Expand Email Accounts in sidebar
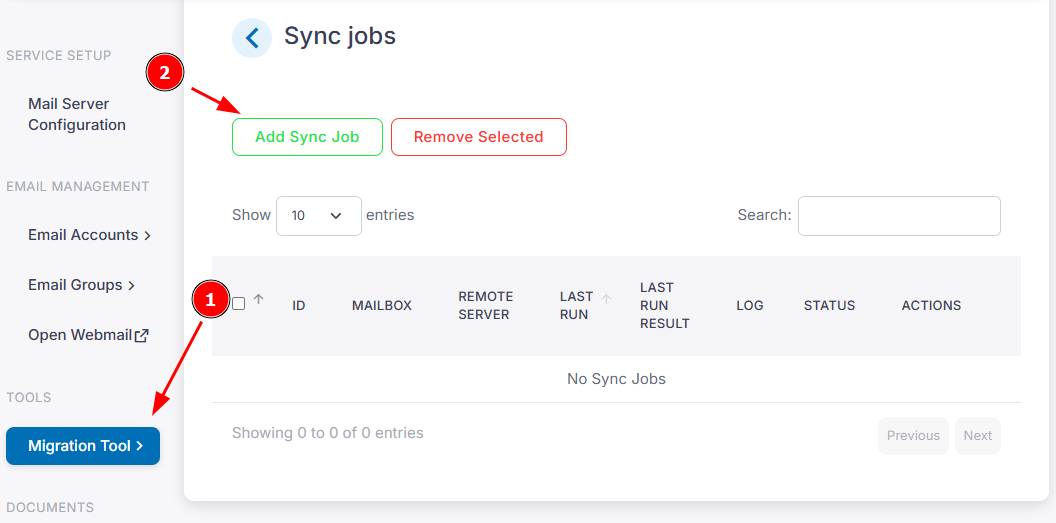Image resolution: width=1056 pixels, height=523 pixels. click(x=89, y=235)
